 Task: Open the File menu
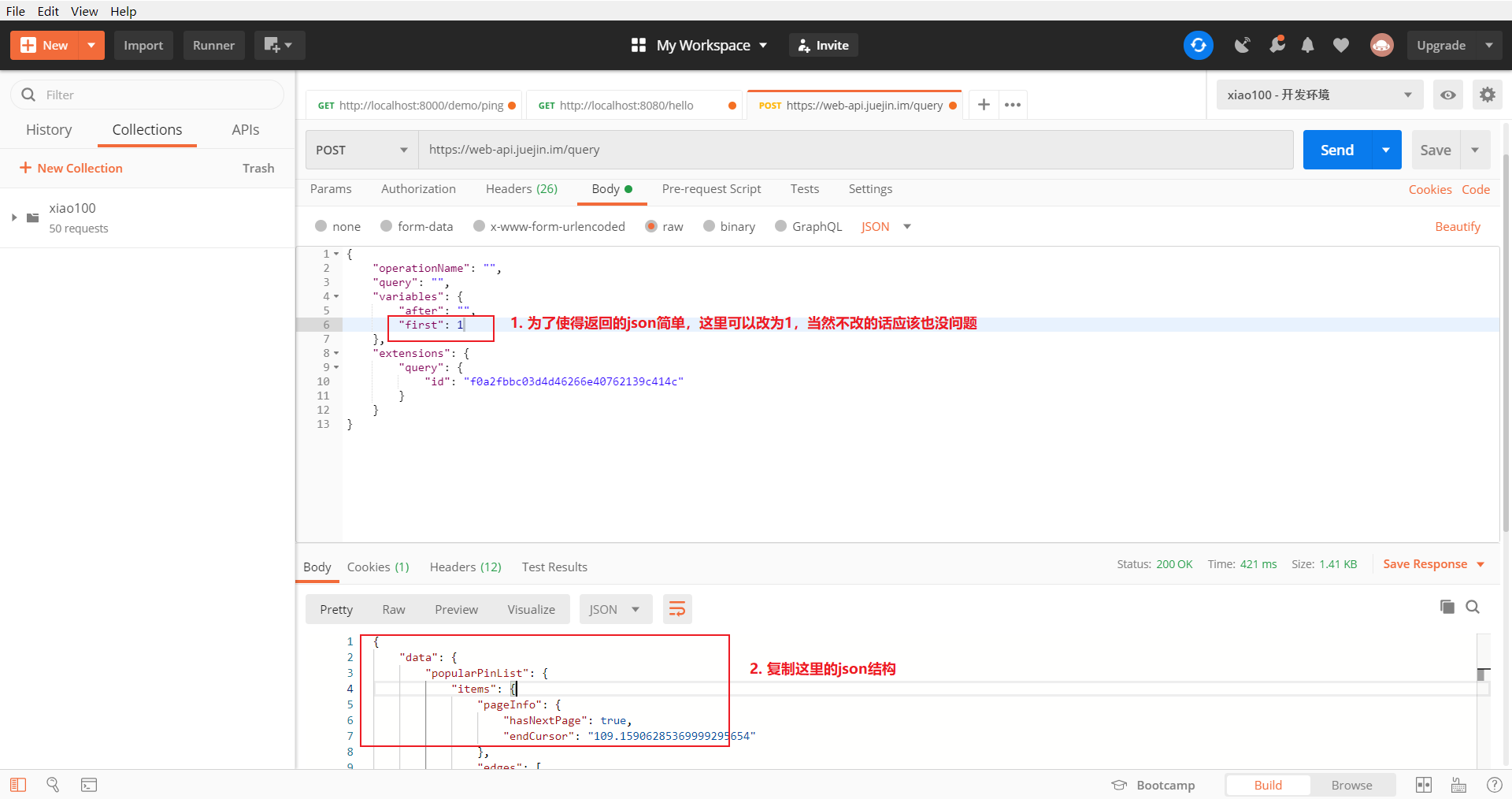16,11
